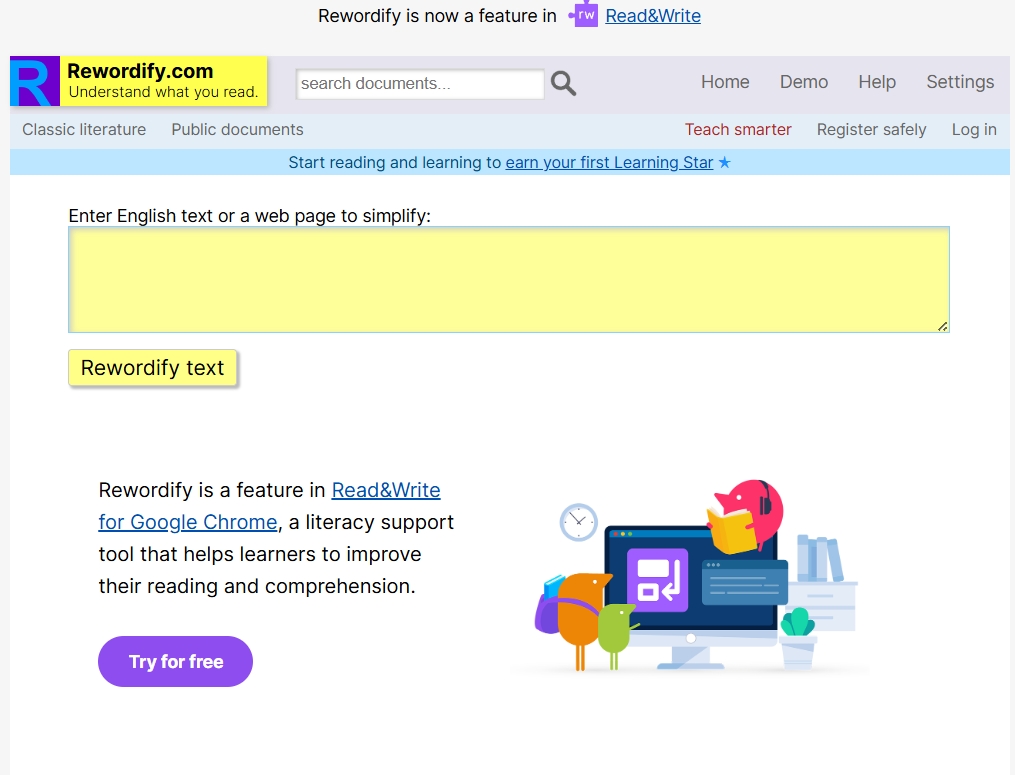Screen dimensions: 1015x775
Task: Open the Register safely link
Action: (871, 129)
